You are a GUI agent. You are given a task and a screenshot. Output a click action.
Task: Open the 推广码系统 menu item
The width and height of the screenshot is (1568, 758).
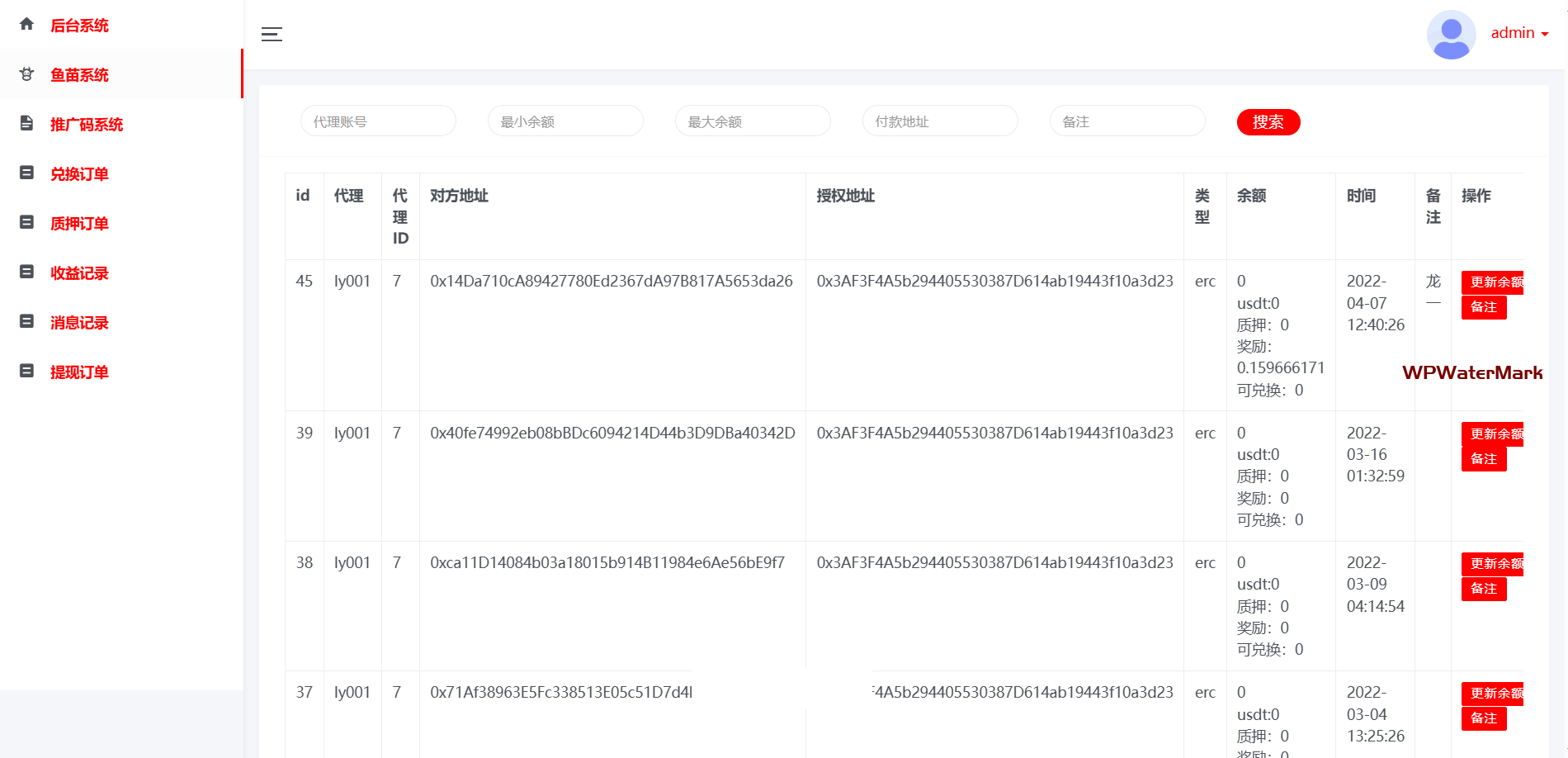tap(87, 125)
